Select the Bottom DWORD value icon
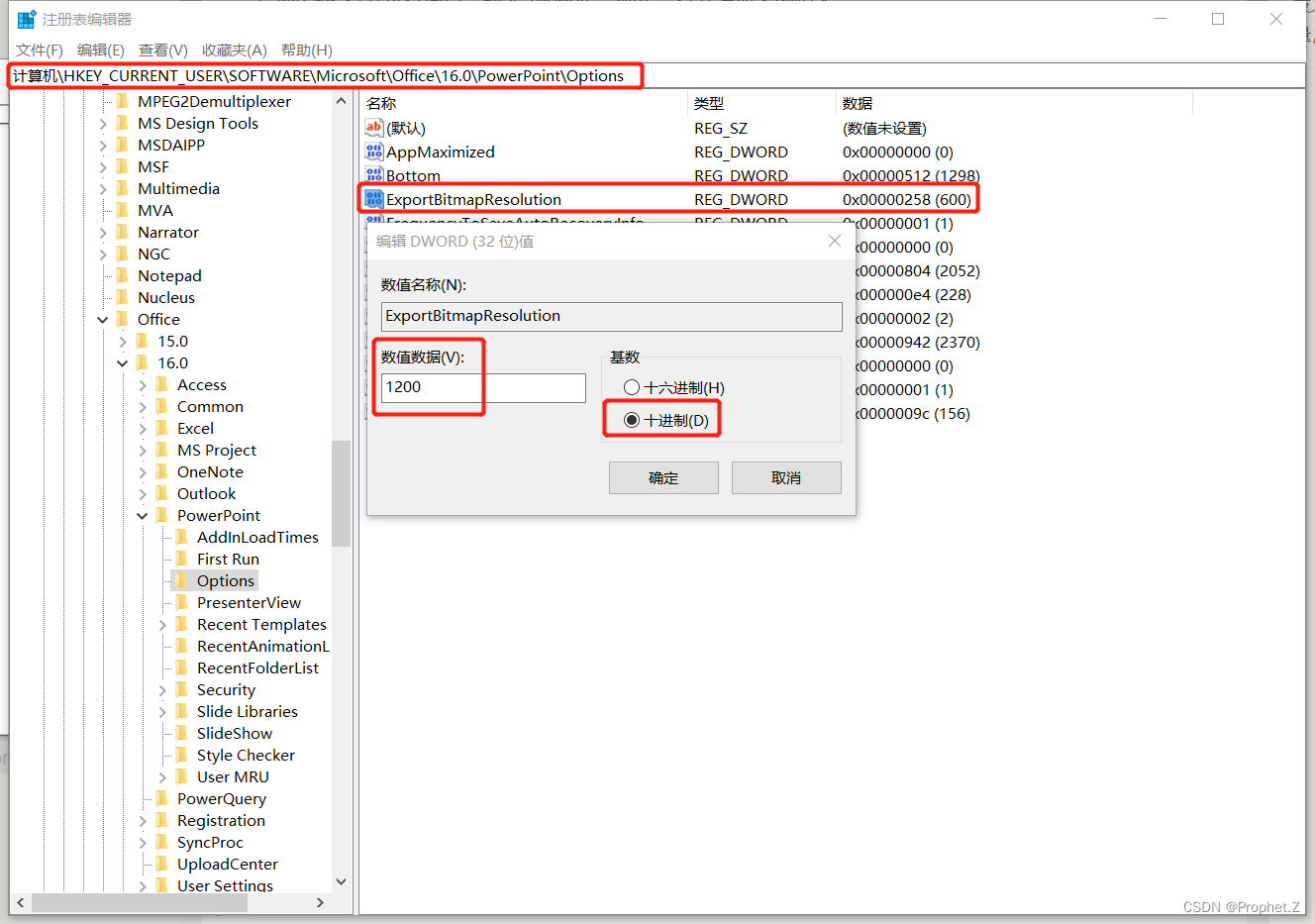The image size is (1315, 924). (x=373, y=174)
